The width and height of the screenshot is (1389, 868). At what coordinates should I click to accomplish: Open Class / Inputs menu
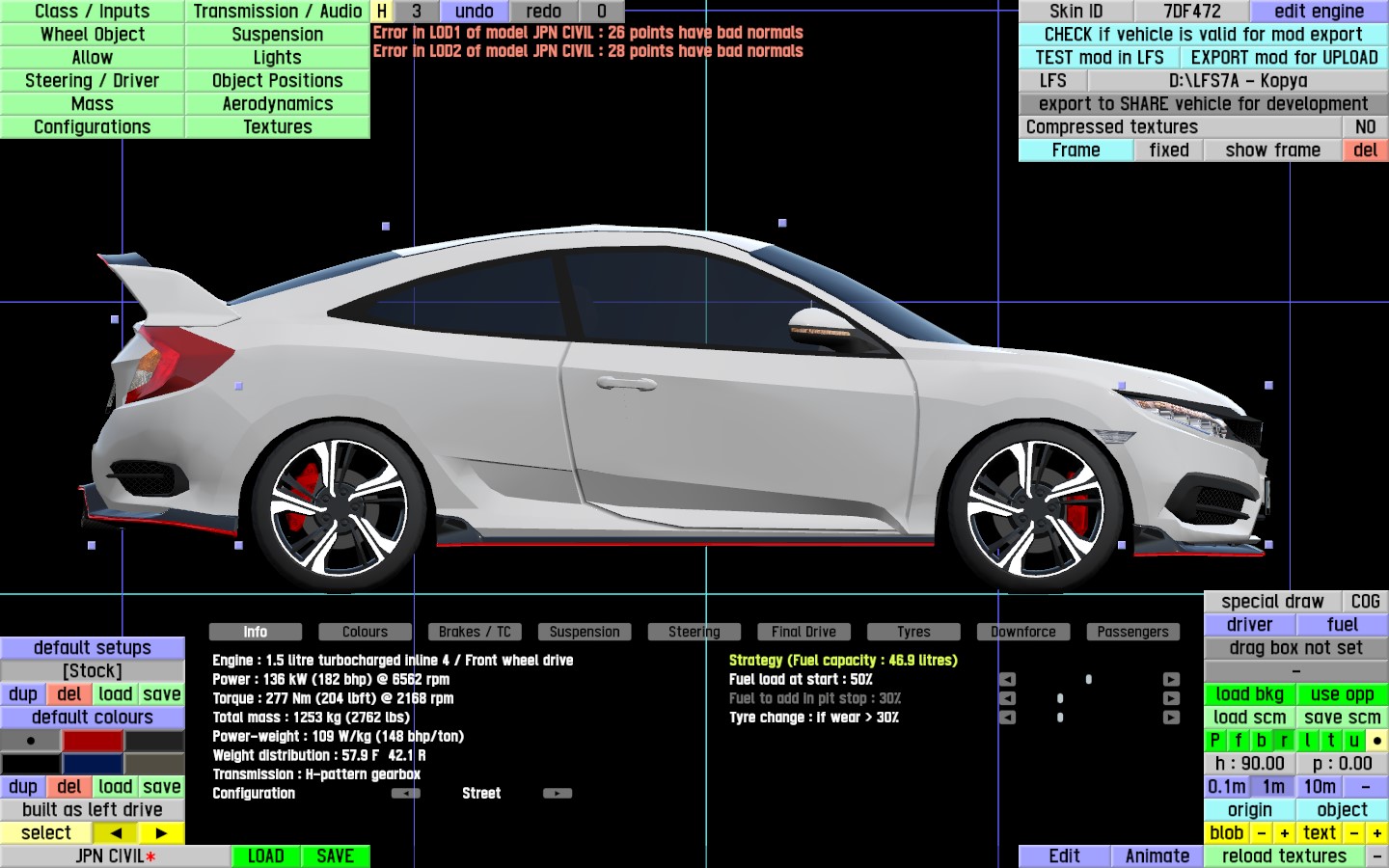(x=93, y=12)
